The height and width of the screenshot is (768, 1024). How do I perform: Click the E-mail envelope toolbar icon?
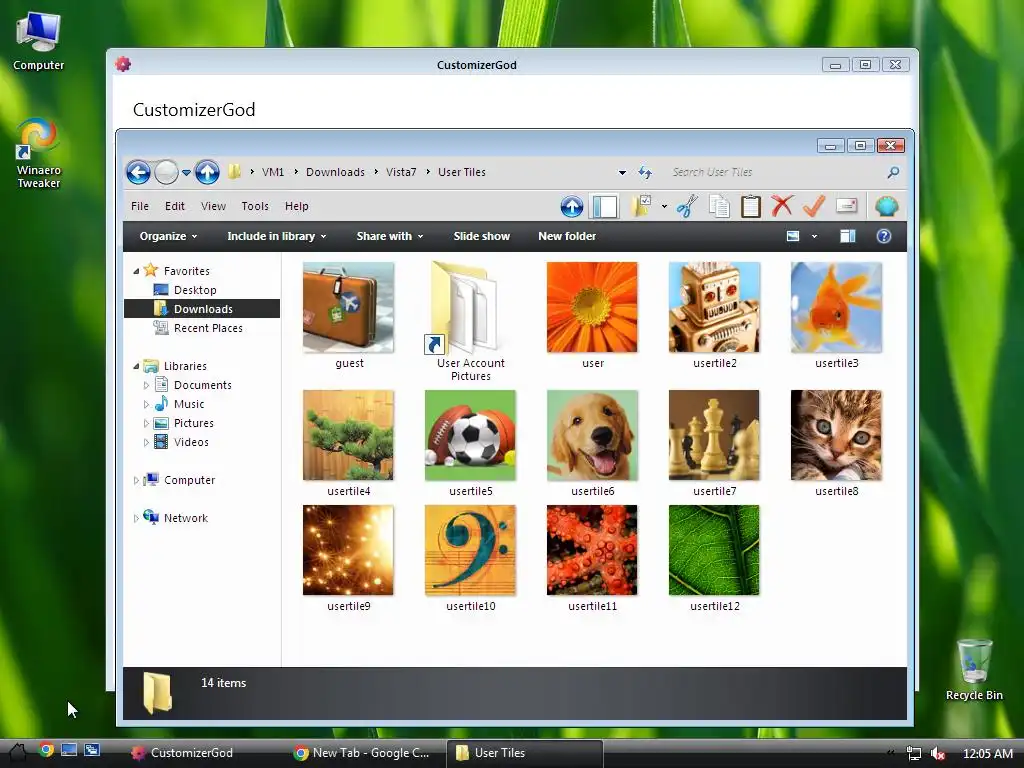click(x=846, y=206)
